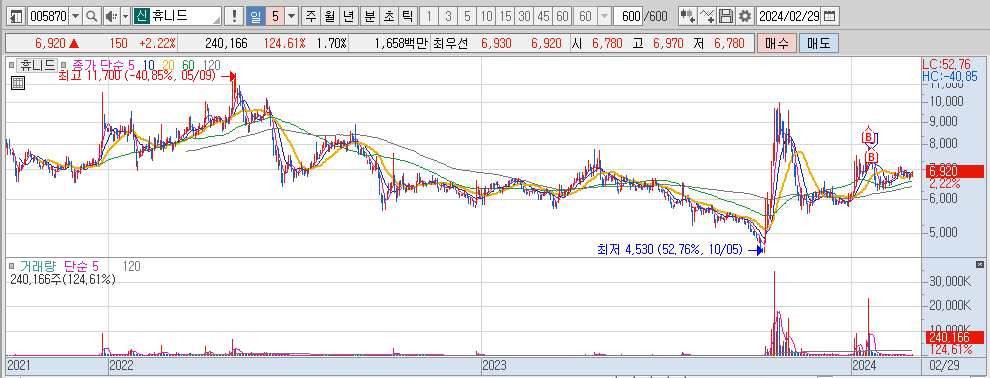Screen dimensions: 990x378
Task: Click the green 60 moving average legend
Action: (188, 64)
